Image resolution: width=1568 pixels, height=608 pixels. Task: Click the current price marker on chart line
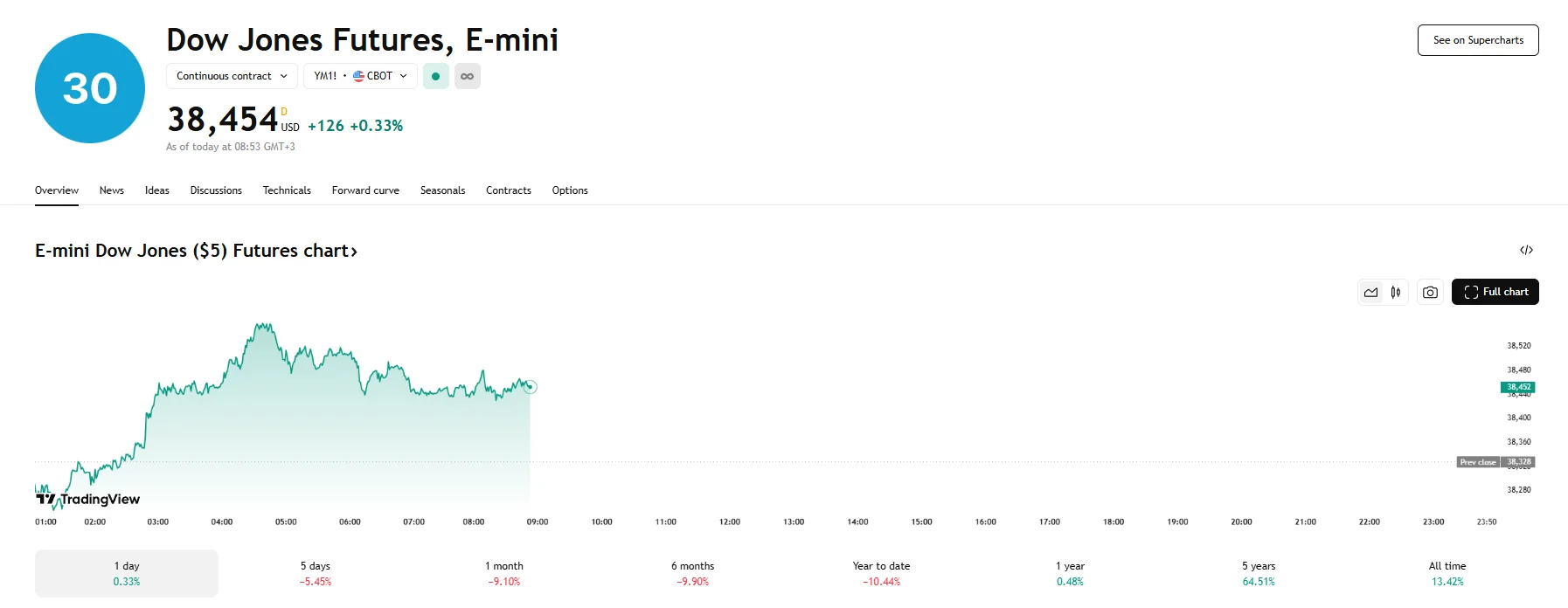[531, 387]
